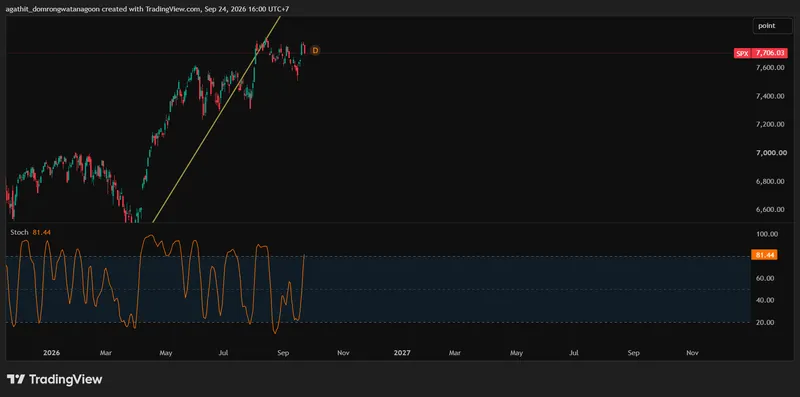
Task: Click the 6,800.00 price axis label
Action: click(770, 181)
